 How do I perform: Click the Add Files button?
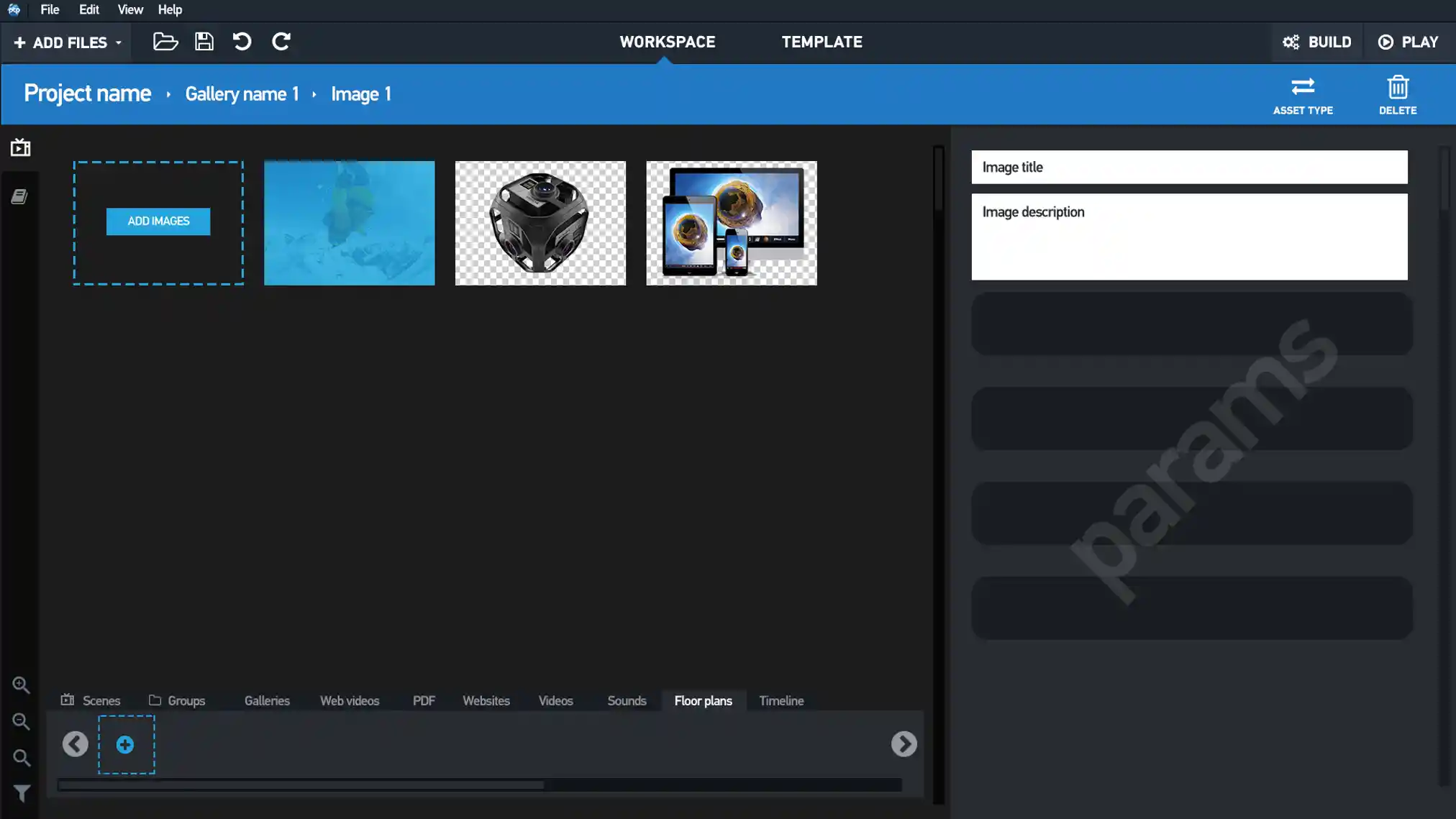click(65, 41)
